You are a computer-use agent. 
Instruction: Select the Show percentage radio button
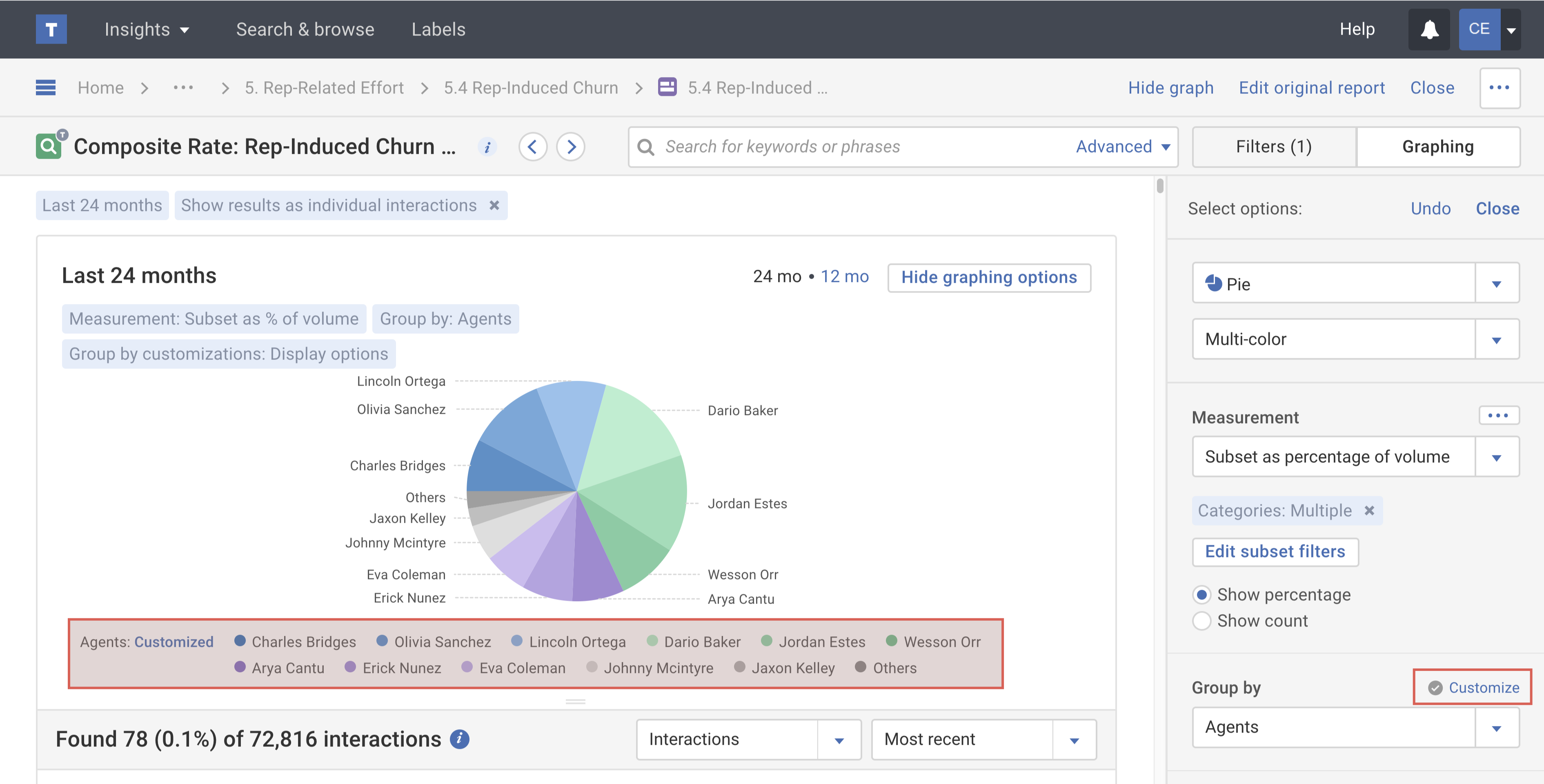coord(1201,595)
